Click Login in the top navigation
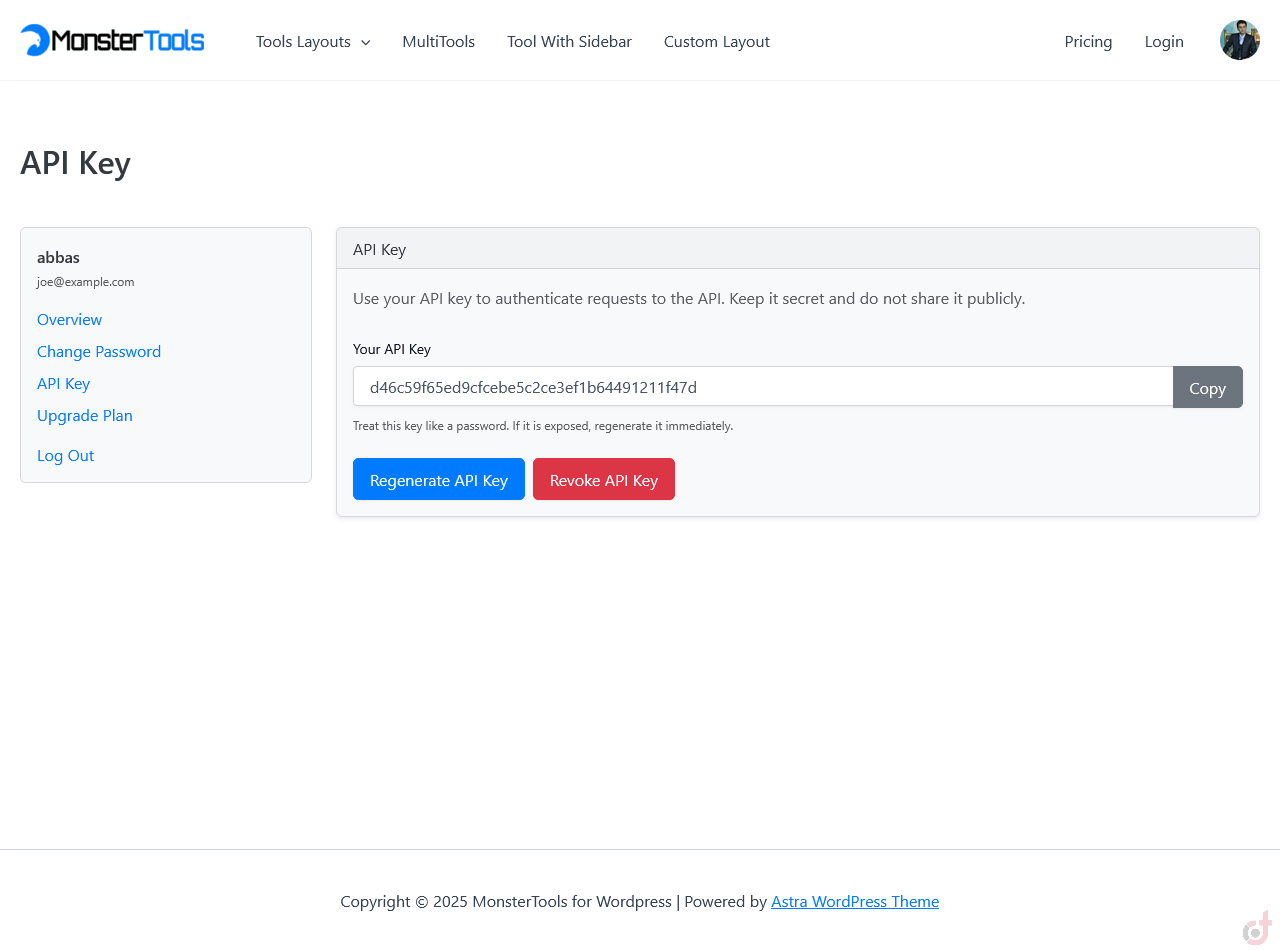 click(x=1164, y=42)
